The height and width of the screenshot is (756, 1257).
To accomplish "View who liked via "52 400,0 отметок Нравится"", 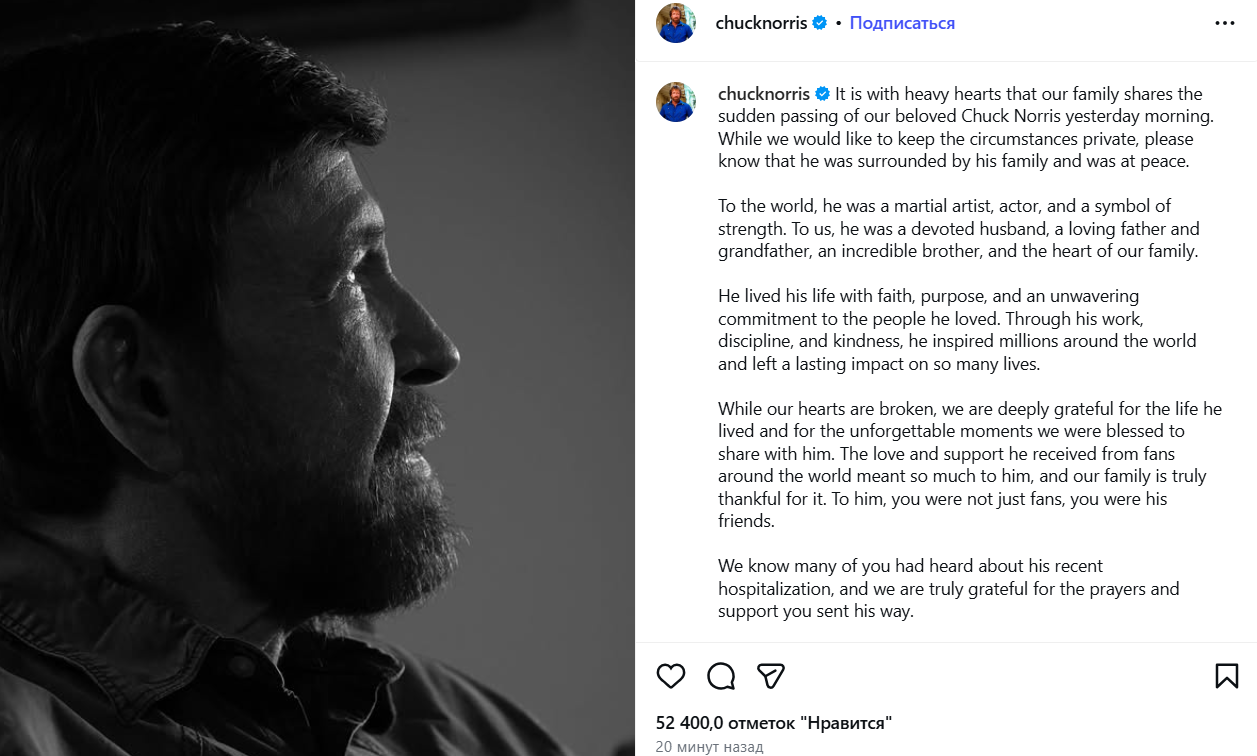I will [x=774, y=722].
